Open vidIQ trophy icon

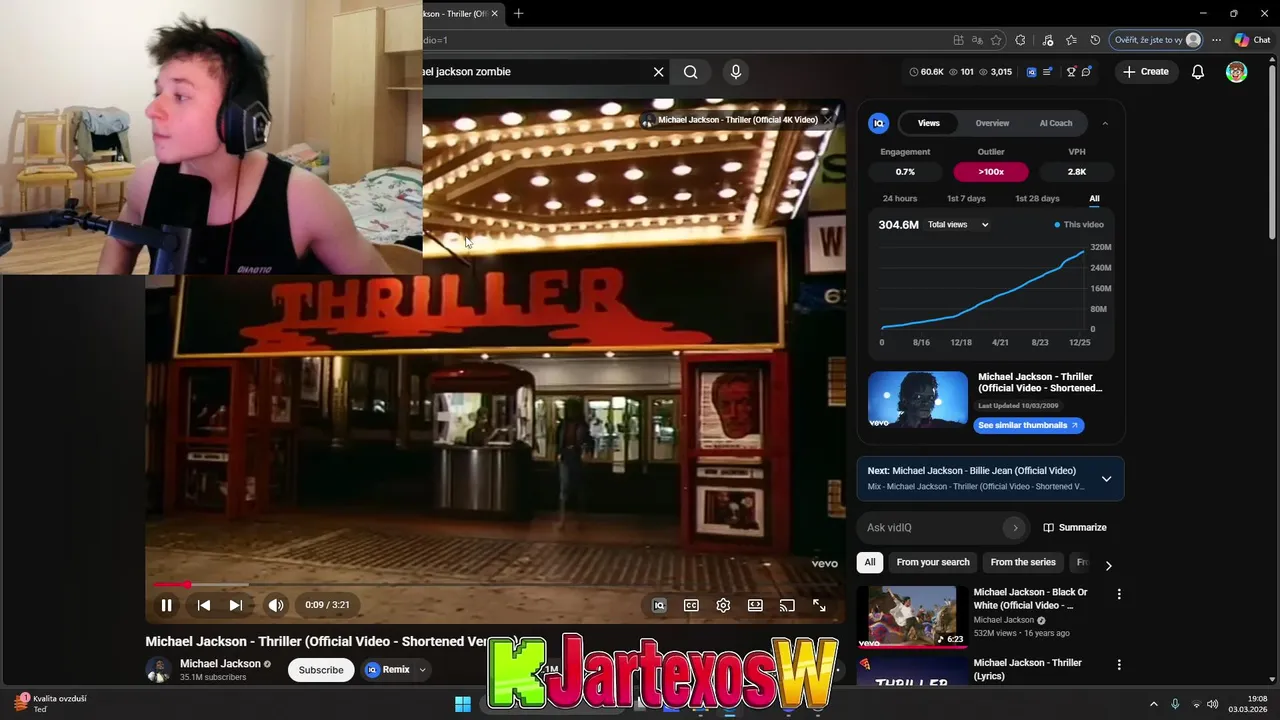[x=1071, y=72]
